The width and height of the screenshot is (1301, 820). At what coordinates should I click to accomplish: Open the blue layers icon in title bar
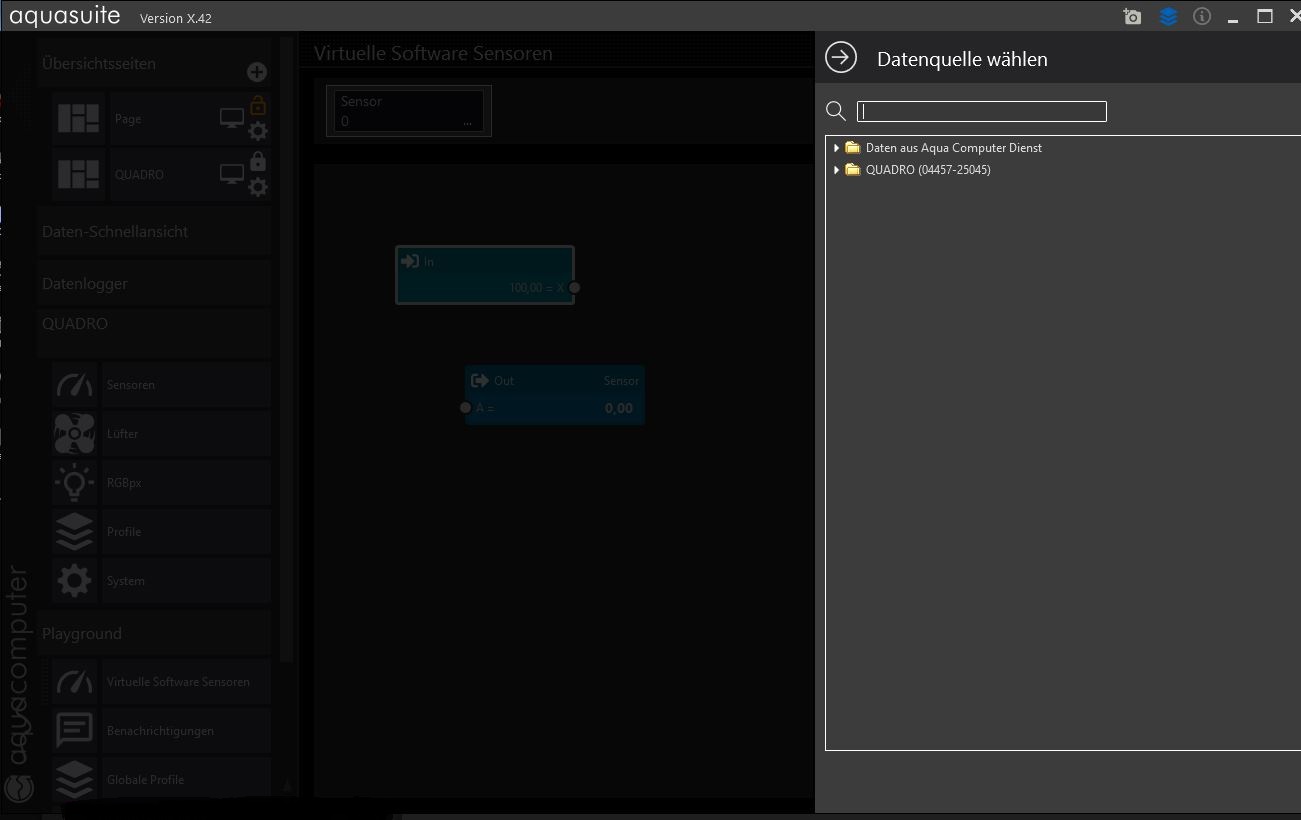click(1168, 17)
